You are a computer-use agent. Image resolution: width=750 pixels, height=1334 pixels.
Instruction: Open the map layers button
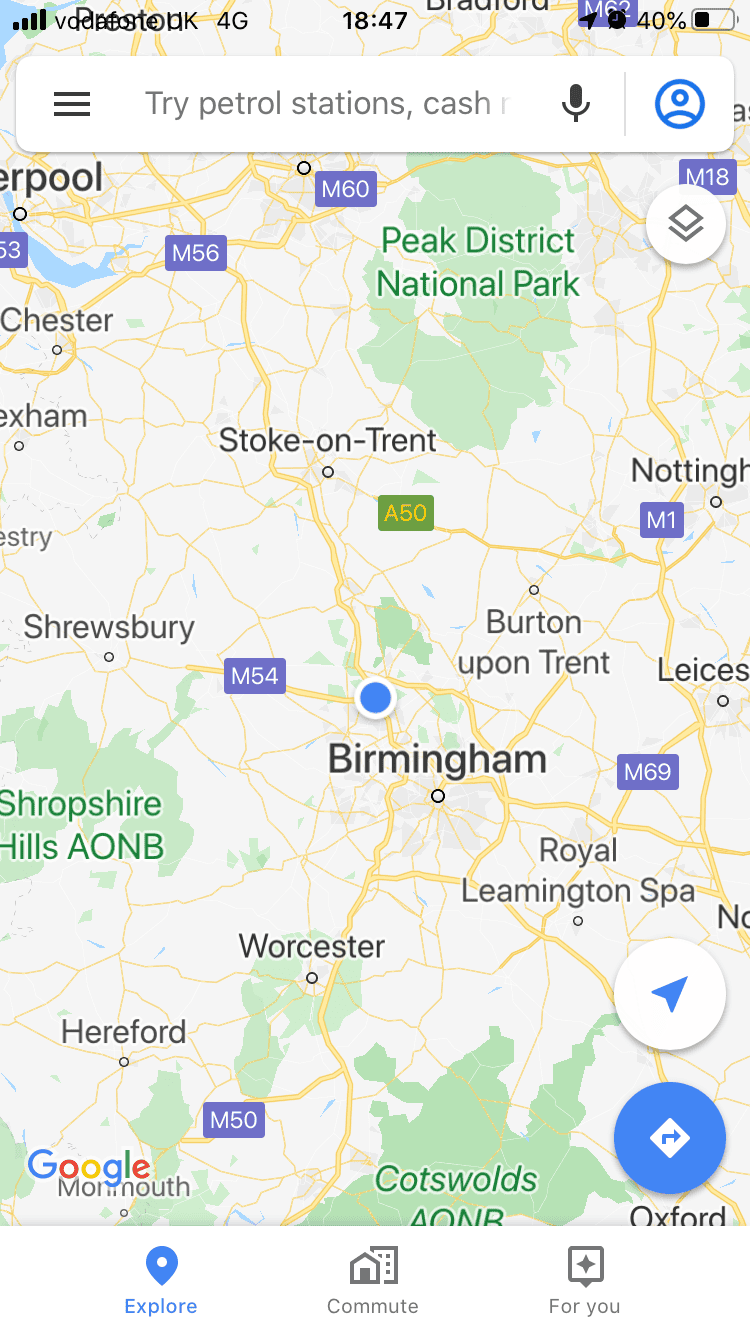[686, 224]
